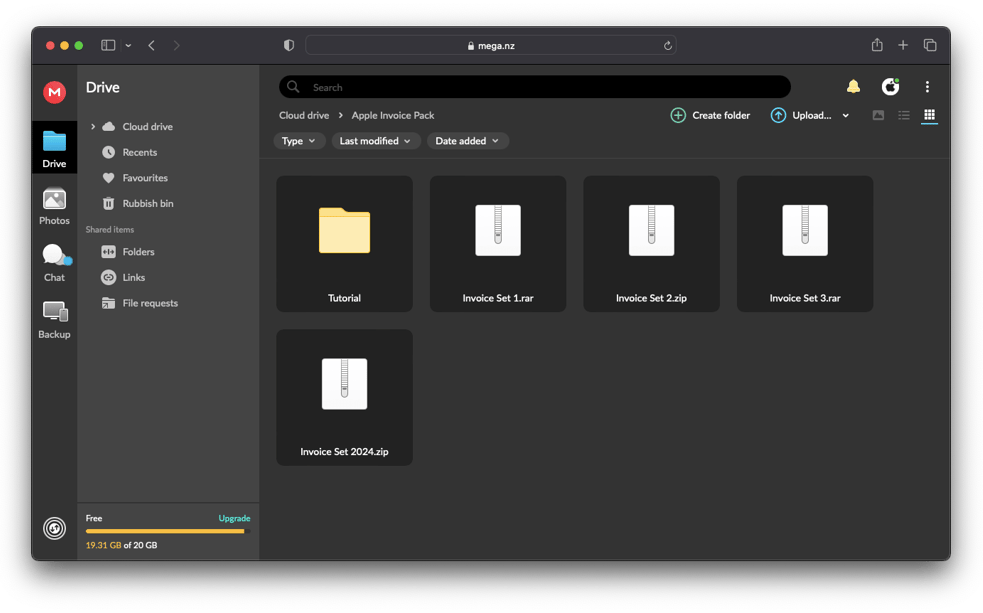
Task: Open the Type filter dropdown
Action: (x=299, y=141)
